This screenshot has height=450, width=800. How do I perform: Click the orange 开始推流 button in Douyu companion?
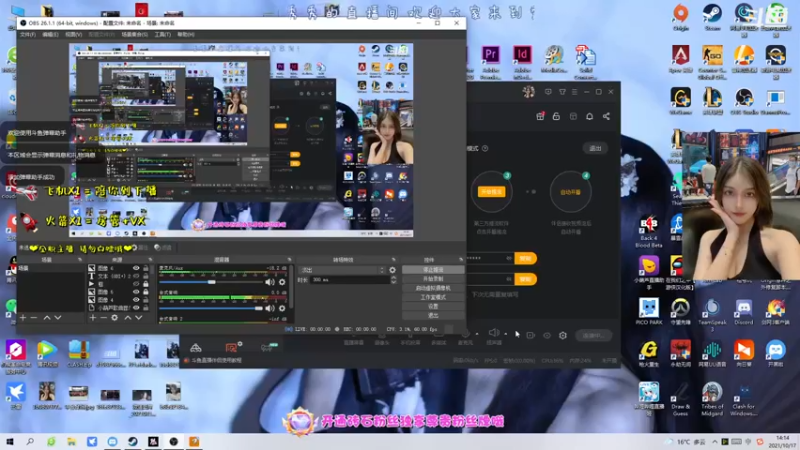point(491,192)
